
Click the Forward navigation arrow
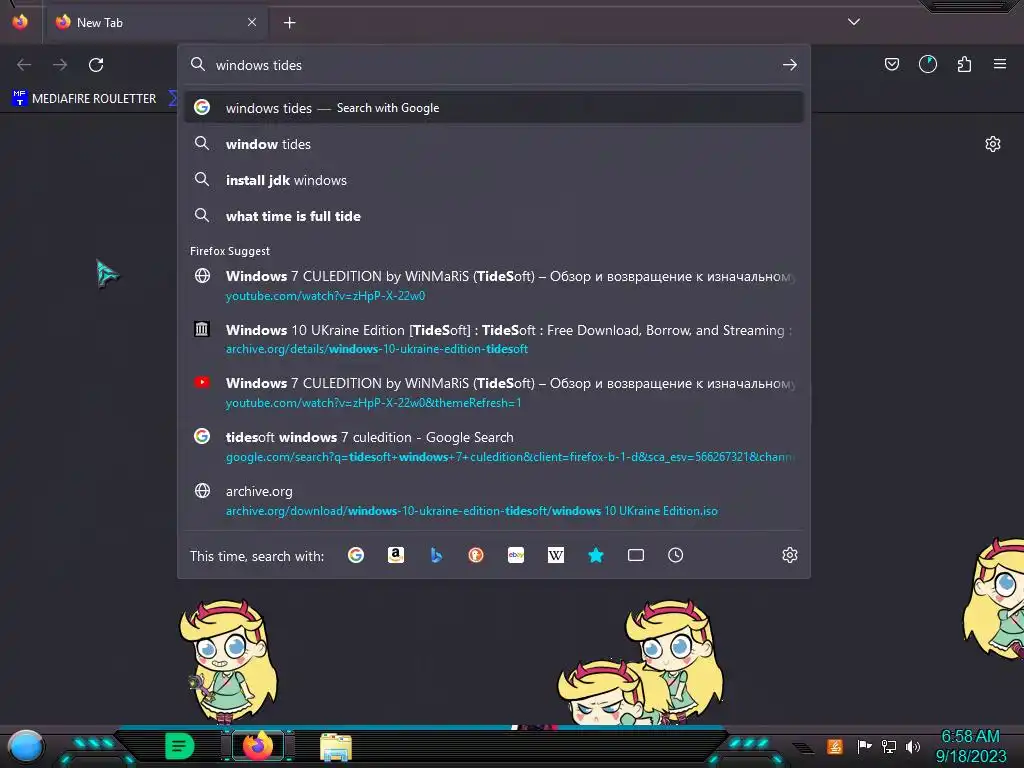[60, 65]
